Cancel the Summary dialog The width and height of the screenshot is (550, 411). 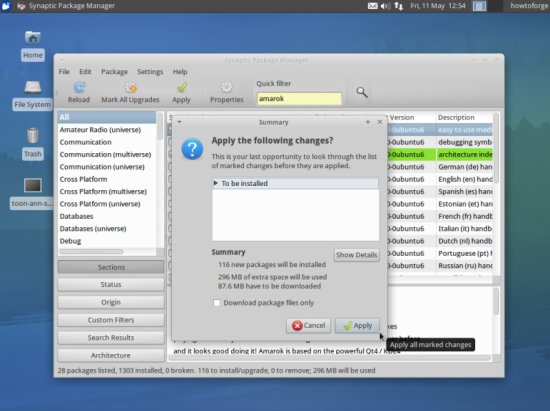tap(308, 326)
